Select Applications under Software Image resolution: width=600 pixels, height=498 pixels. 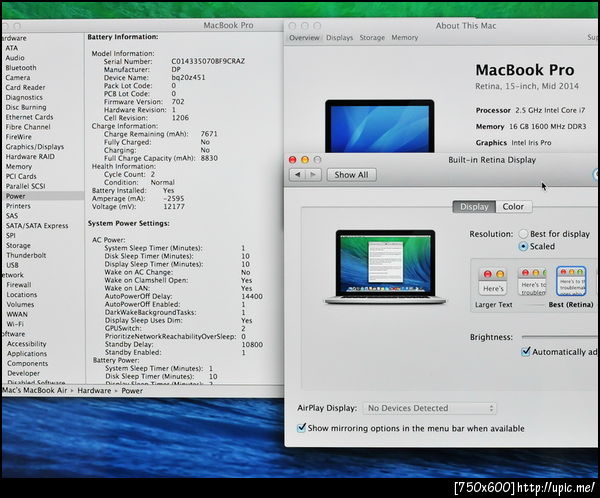coord(27,354)
